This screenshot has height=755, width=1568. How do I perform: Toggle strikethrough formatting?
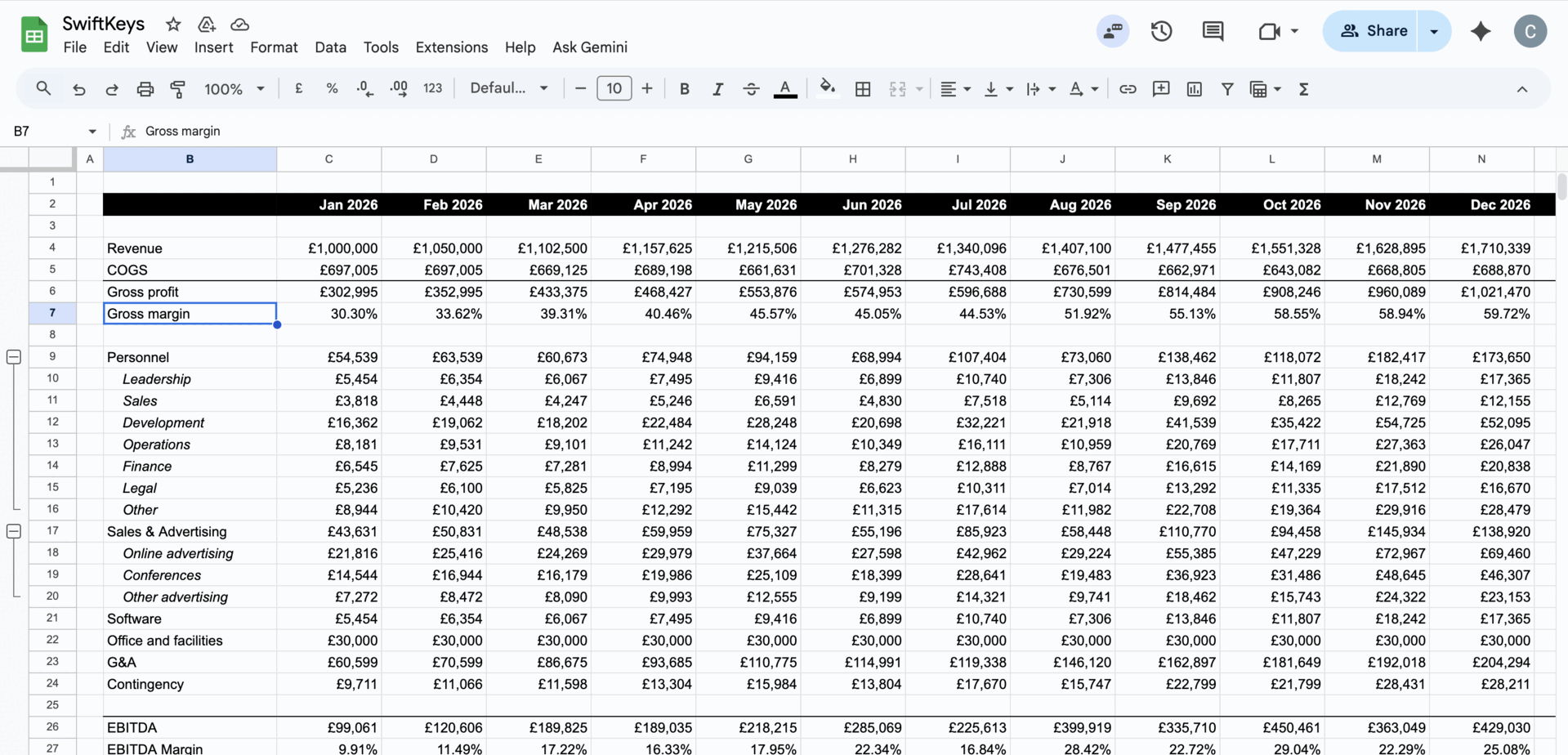(751, 89)
